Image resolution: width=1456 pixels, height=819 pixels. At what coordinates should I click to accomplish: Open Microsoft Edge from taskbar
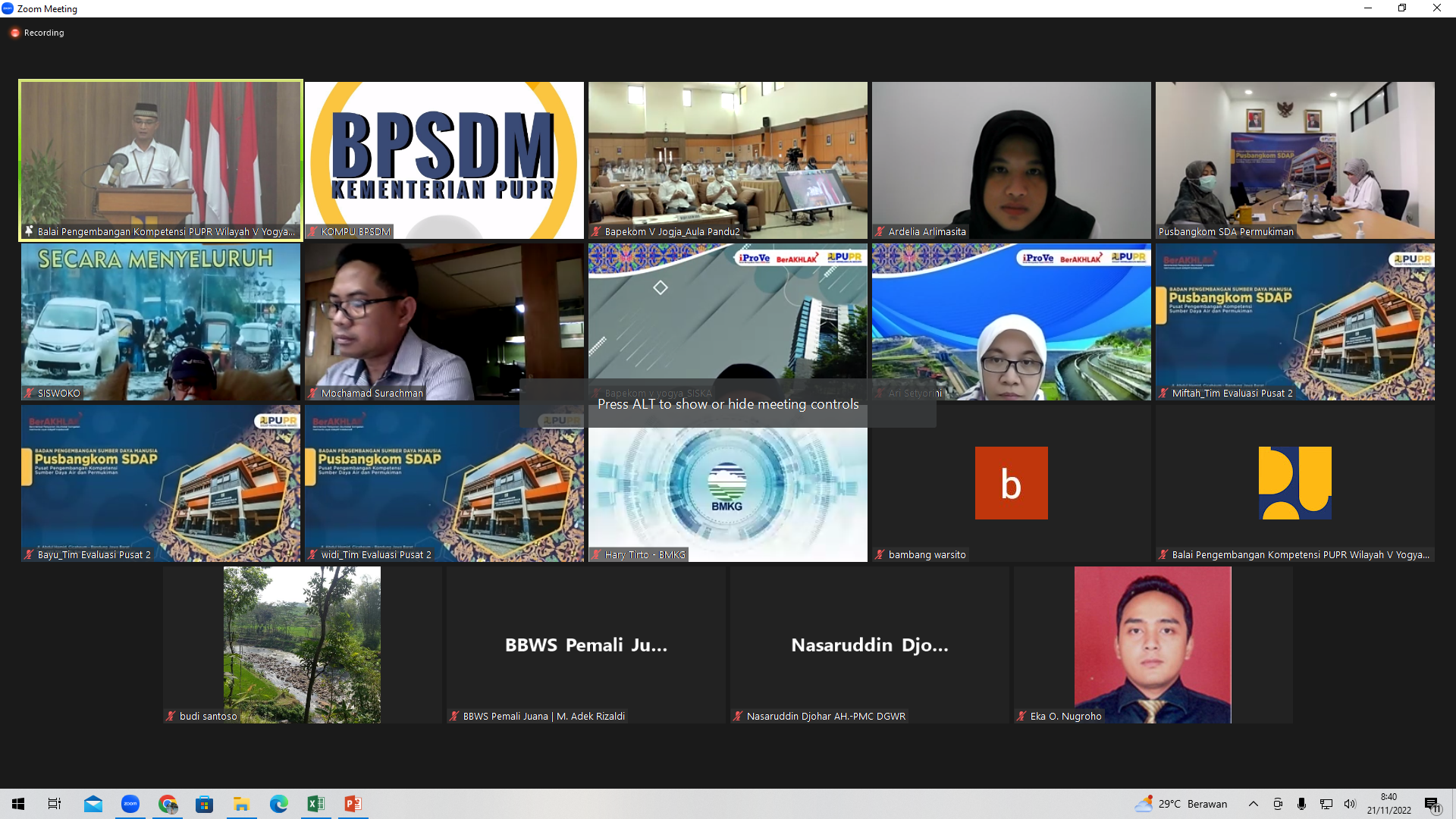click(x=279, y=804)
